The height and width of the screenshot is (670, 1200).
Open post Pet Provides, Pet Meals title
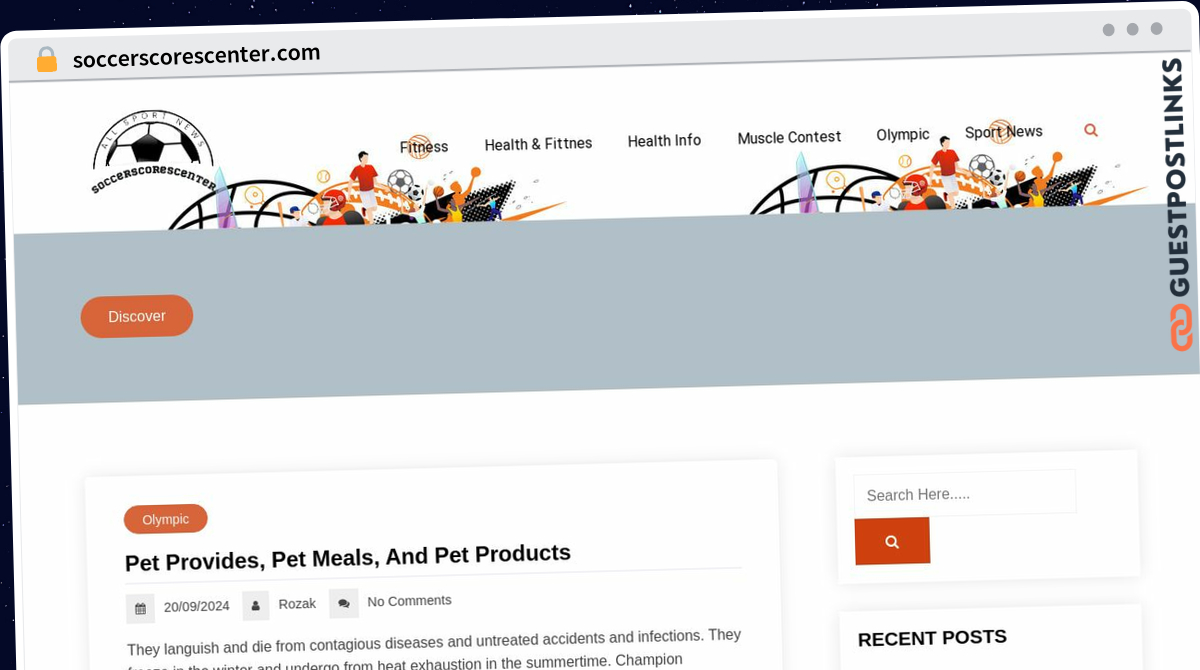(x=348, y=557)
